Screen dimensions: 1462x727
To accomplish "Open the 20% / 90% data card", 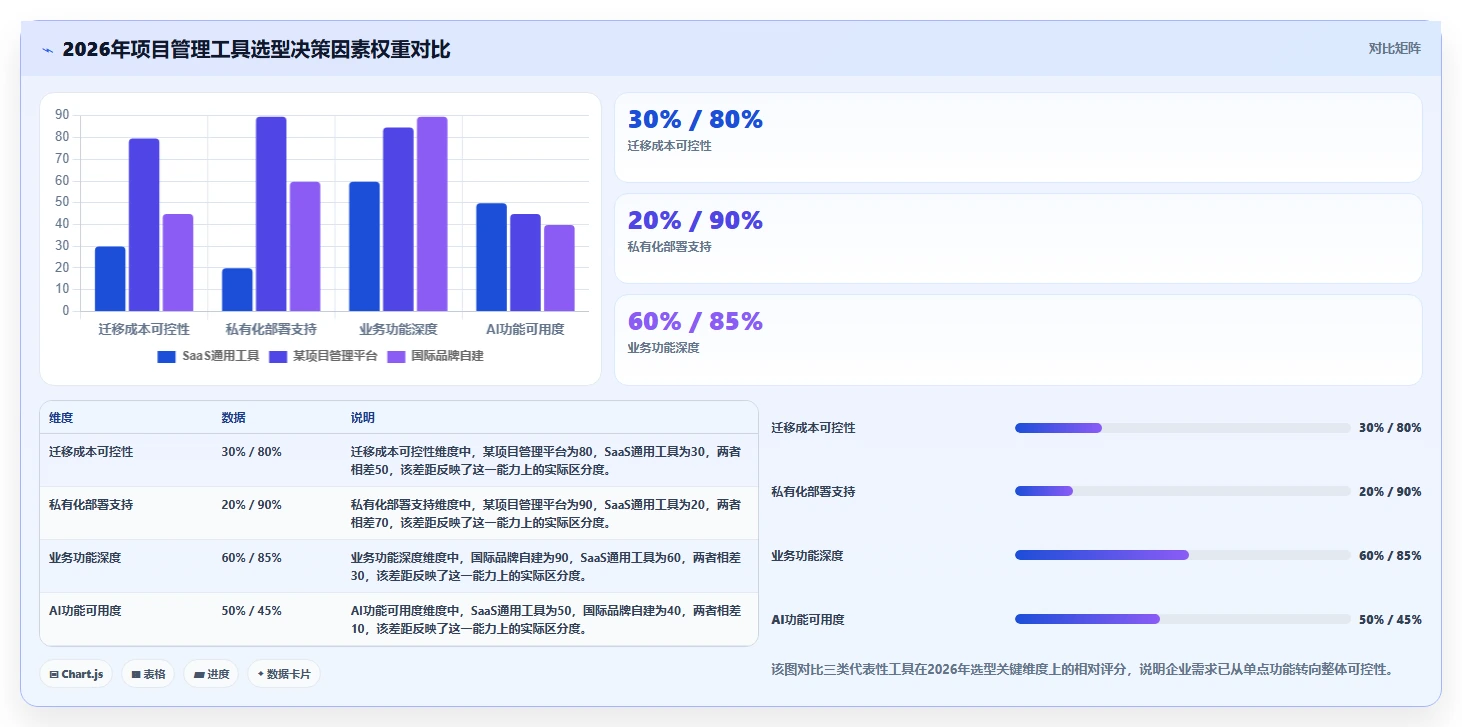I will point(1018,238).
